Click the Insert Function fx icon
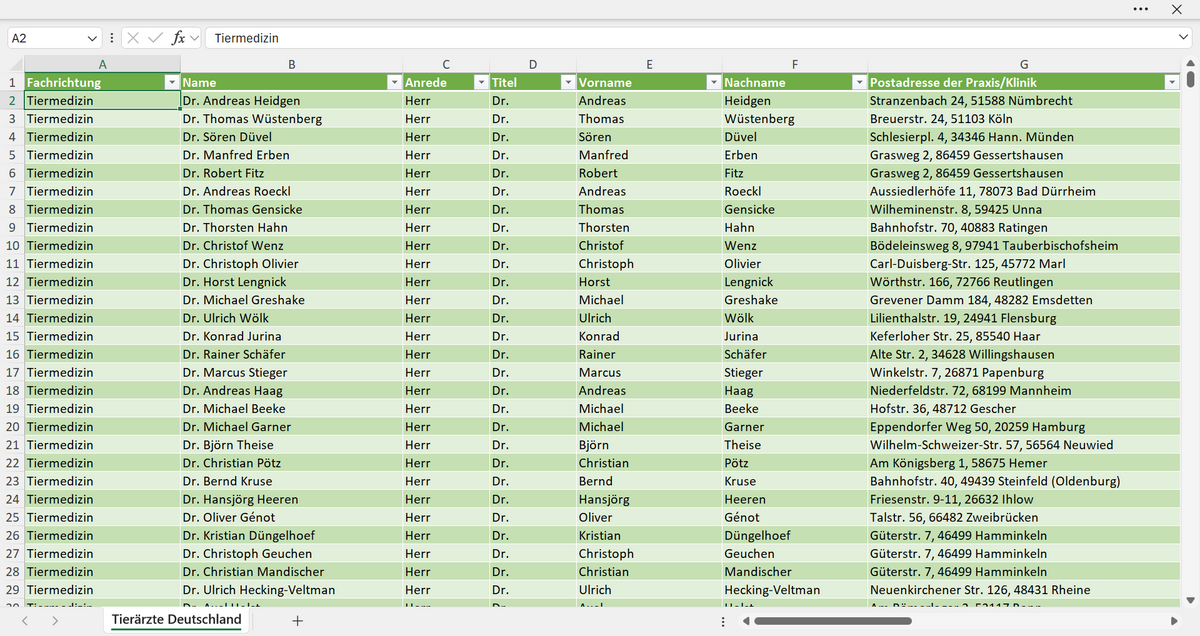The height and width of the screenshot is (636, 1200). pos(178,38)
